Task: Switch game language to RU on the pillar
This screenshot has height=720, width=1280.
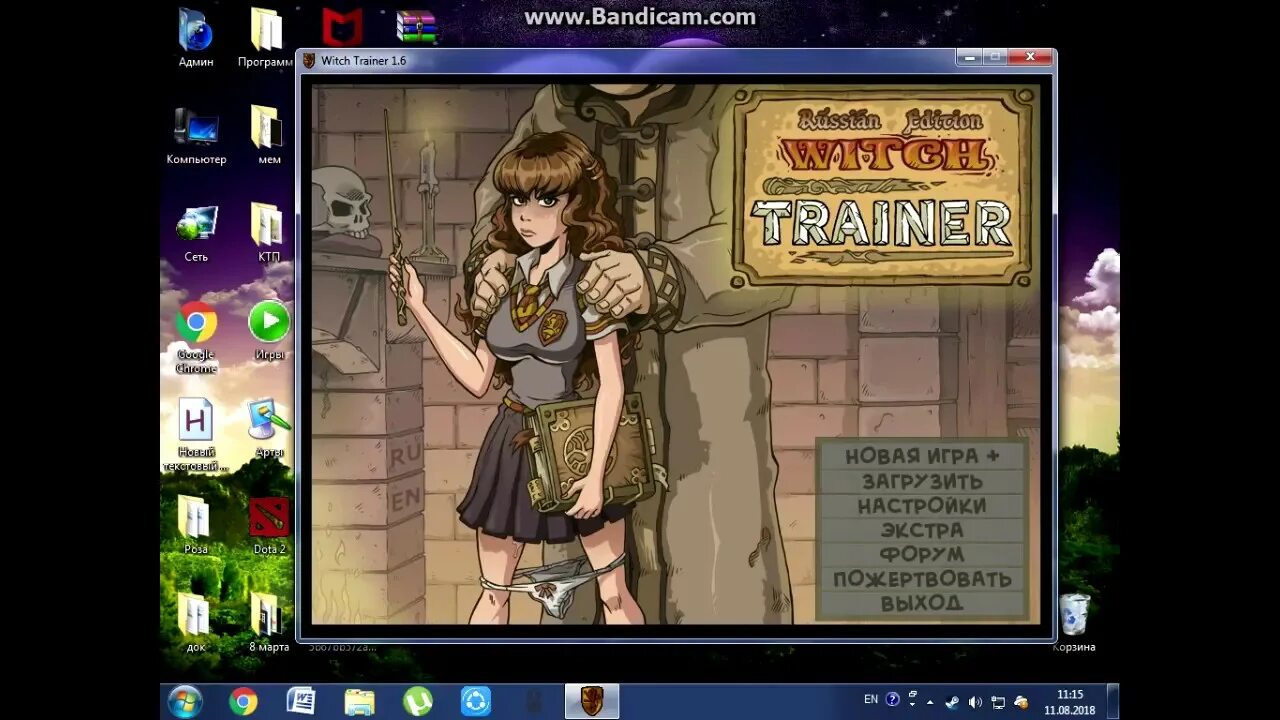Action: tap(405, 454)
